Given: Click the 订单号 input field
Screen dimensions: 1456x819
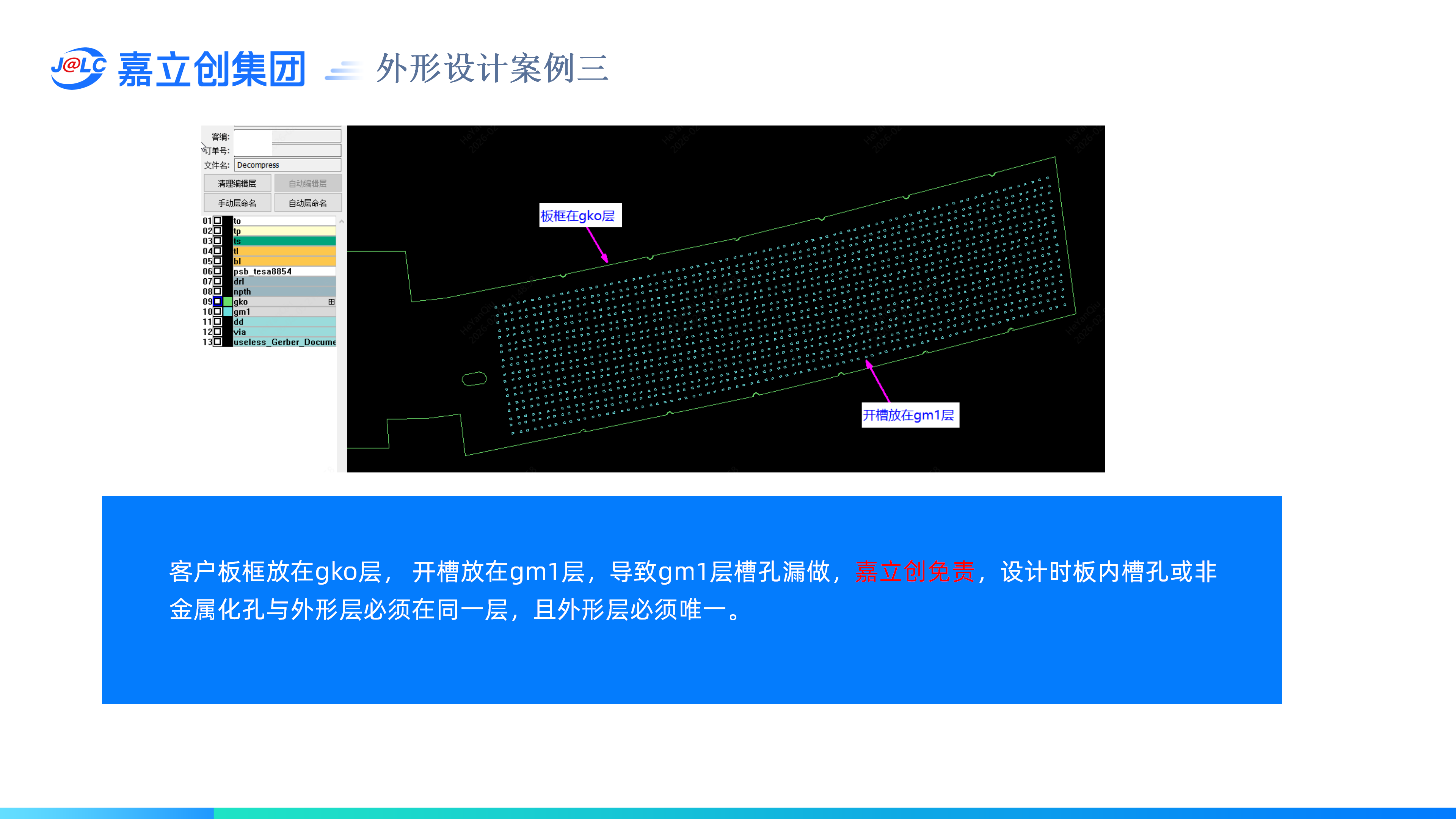Looking at the screenshot, I should click(287, 151).
